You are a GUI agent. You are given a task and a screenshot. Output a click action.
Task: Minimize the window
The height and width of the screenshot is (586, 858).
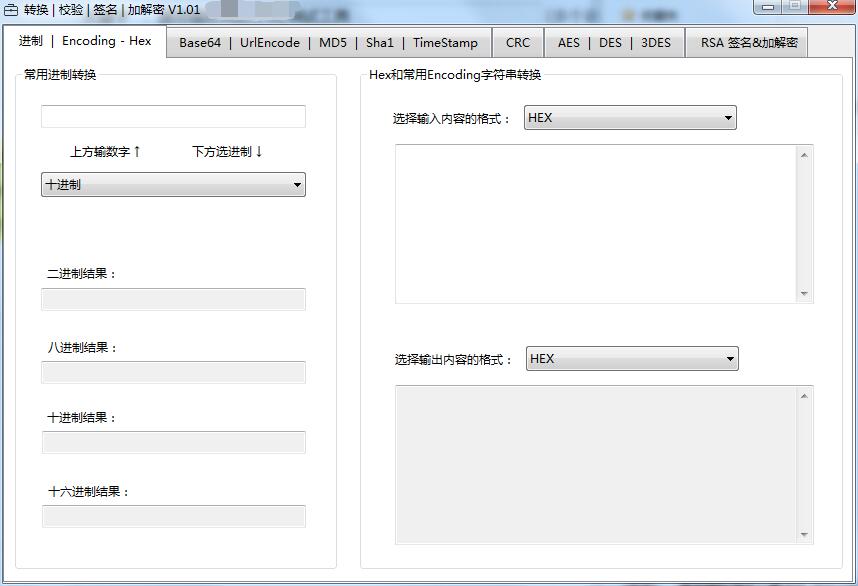tap(768, 7)
